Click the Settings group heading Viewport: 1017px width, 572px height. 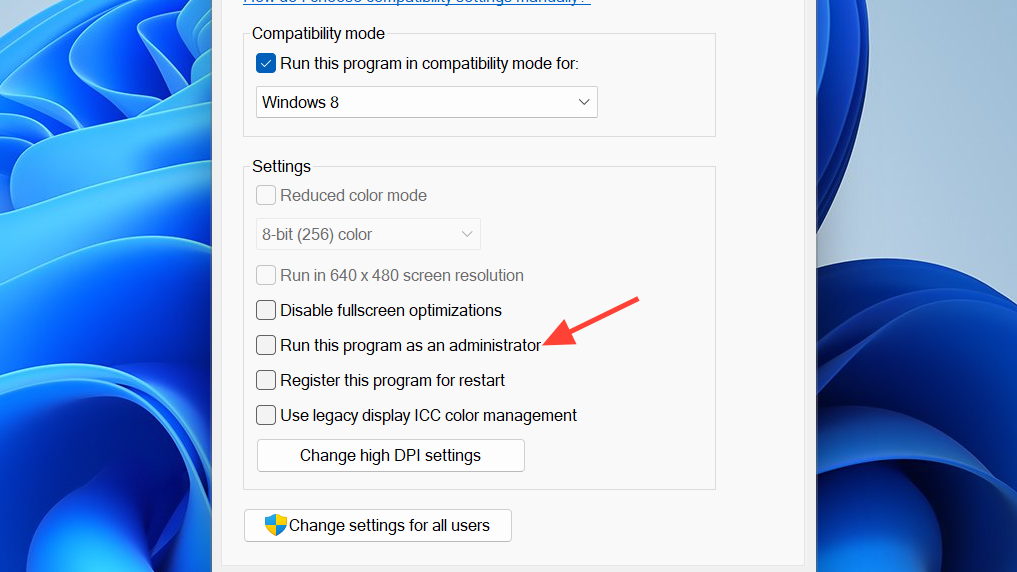[x=281, y=166]
